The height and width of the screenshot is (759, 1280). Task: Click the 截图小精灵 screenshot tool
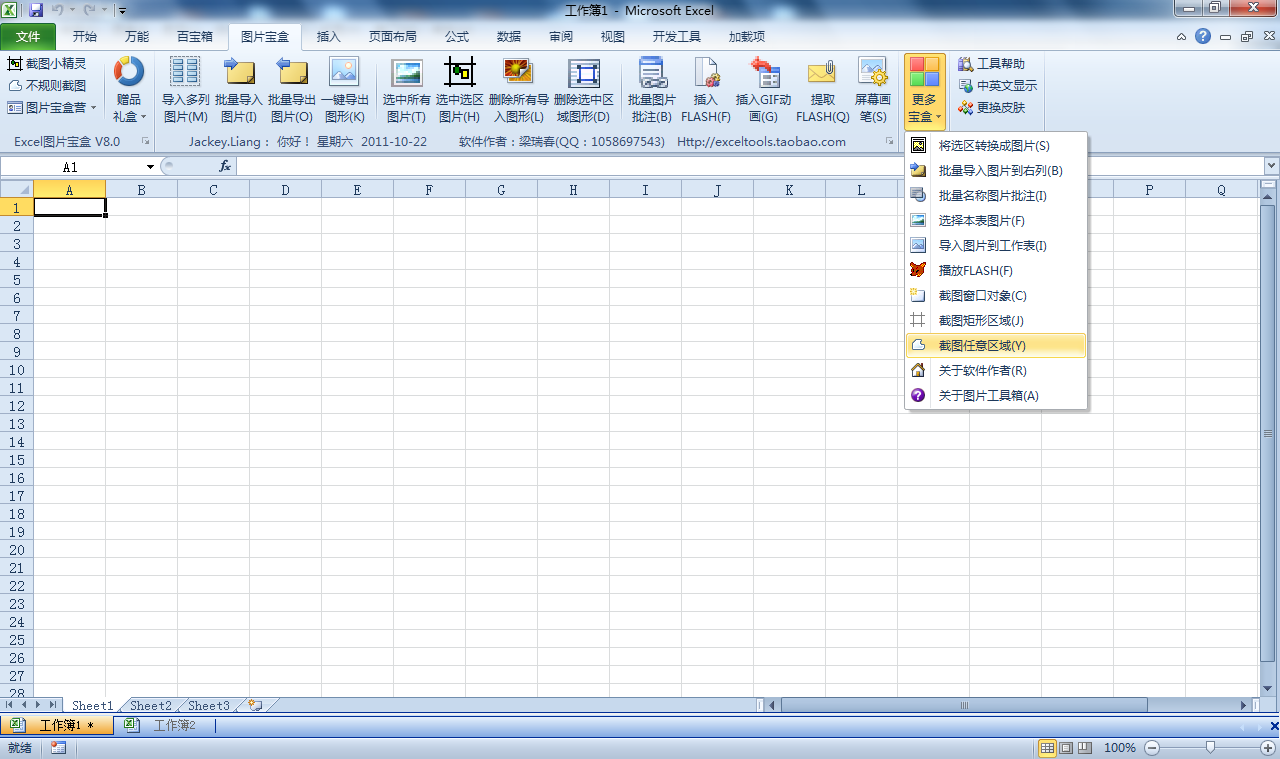[47, 64]
